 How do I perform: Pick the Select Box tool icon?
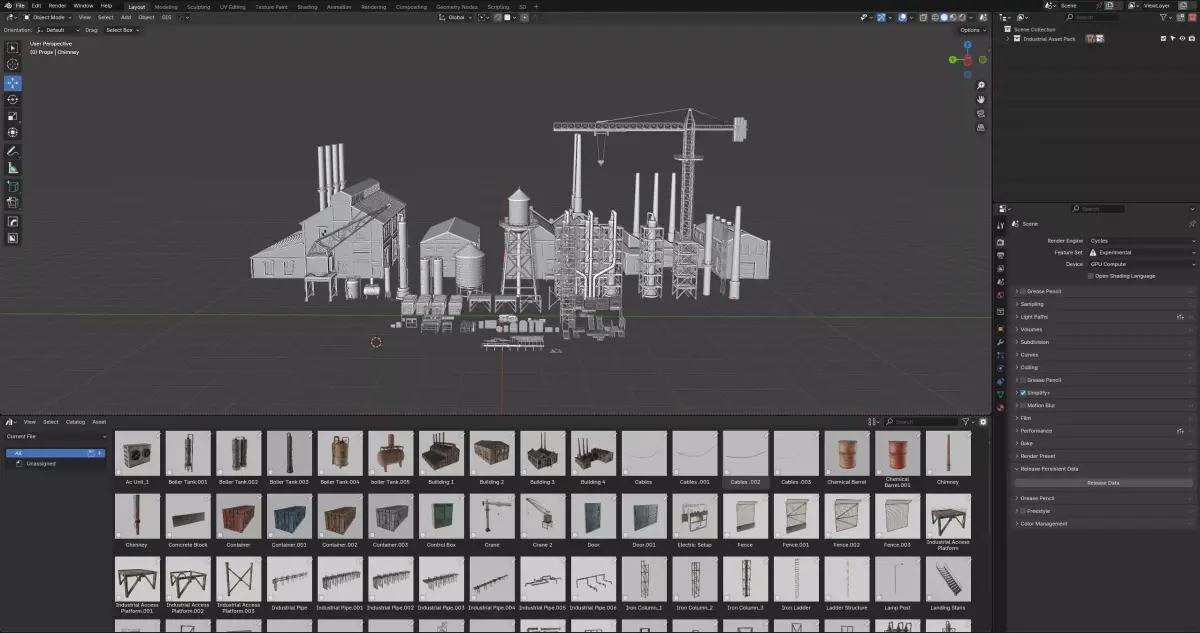tap(13, 48)
